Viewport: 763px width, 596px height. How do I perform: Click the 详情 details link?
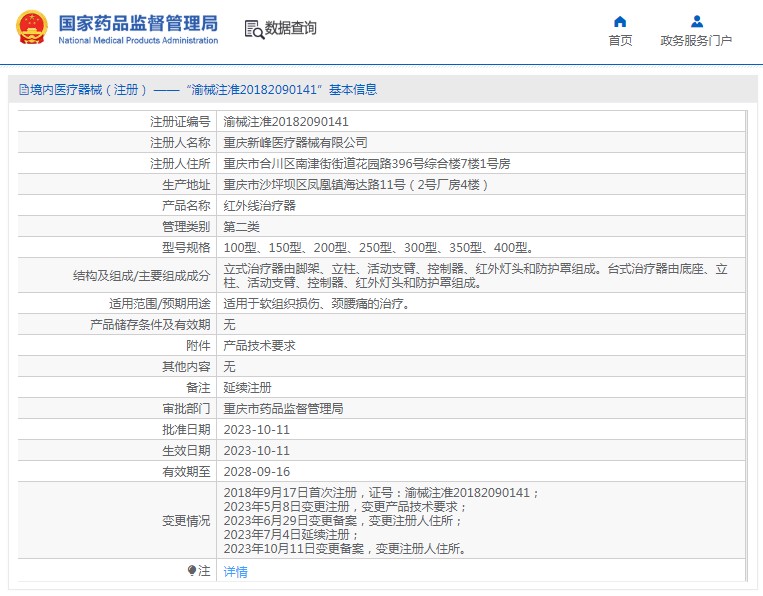(236, 572)
